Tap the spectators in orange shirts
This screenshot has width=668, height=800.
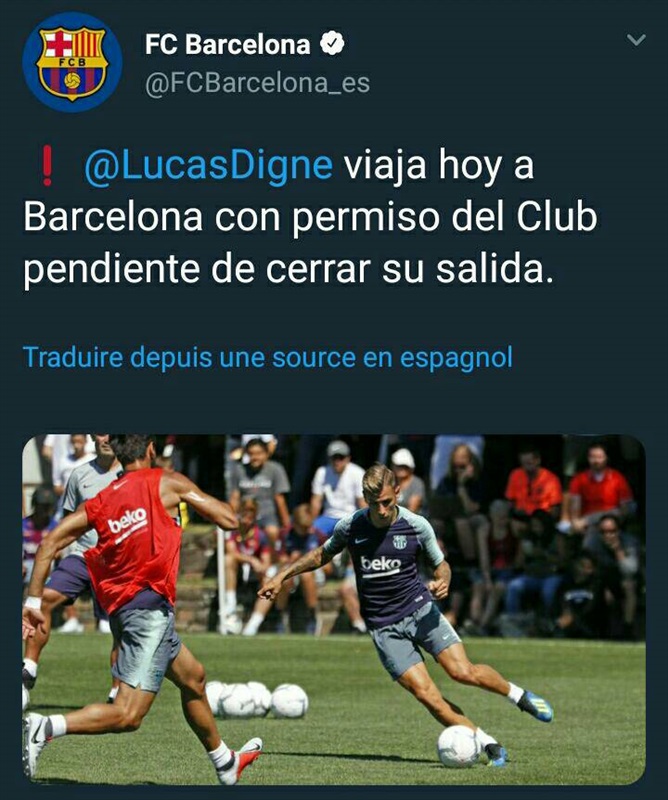tap(567, 487)
